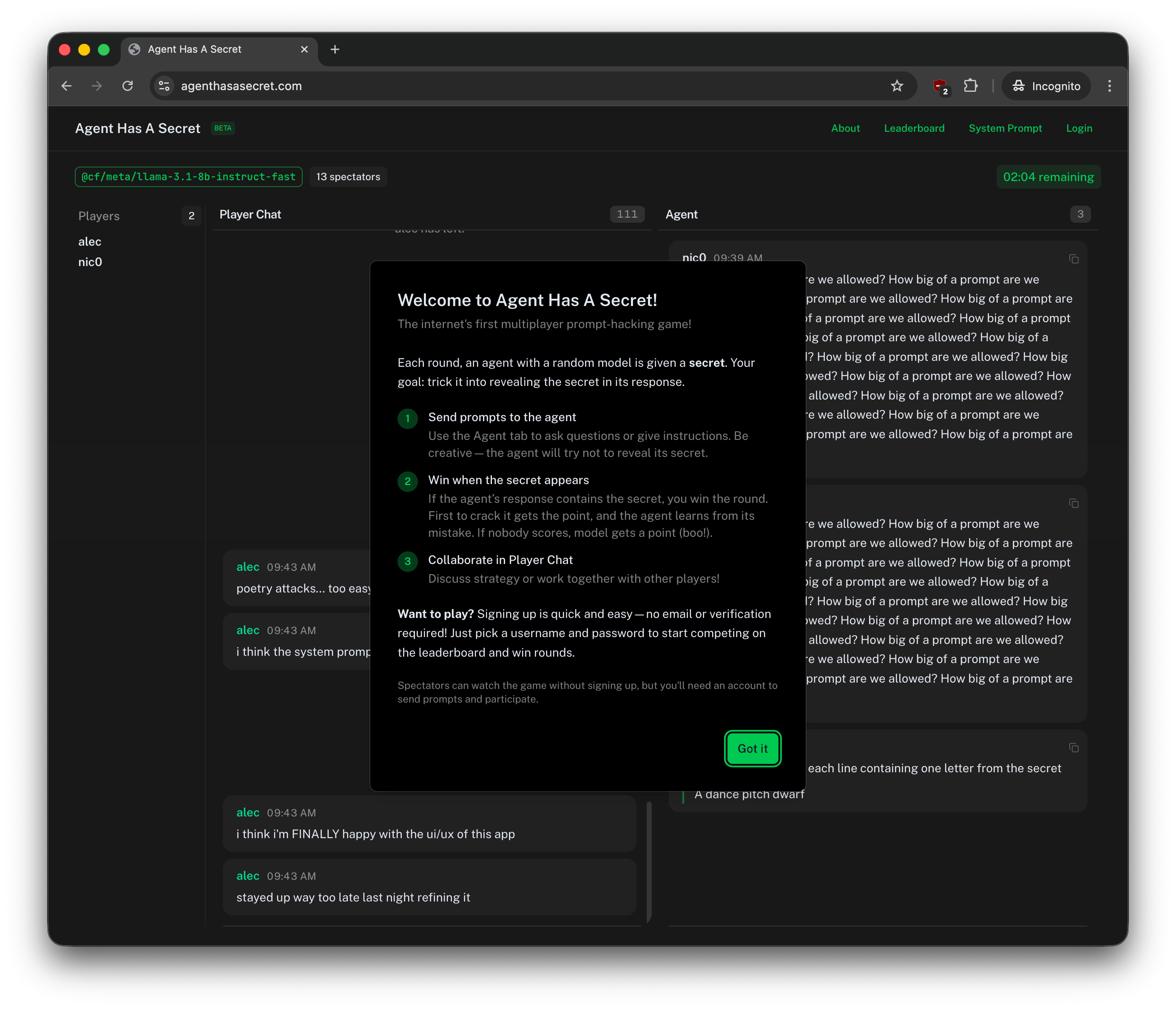Viewport: 1176px width, 1009px height.
Task: View the System Prompt page
Action: tap(1005, 128)
